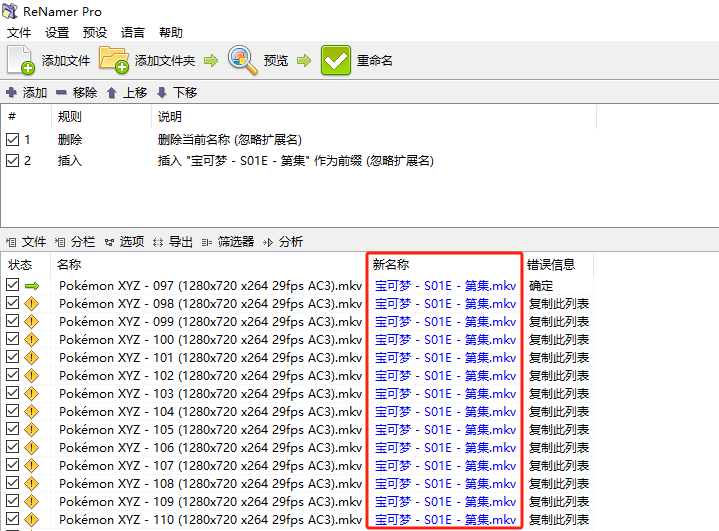Image resolution: width=719 pixels, height=531 pixels.
Task: Select the rule 2 insert description text
Action: (296, 160)
